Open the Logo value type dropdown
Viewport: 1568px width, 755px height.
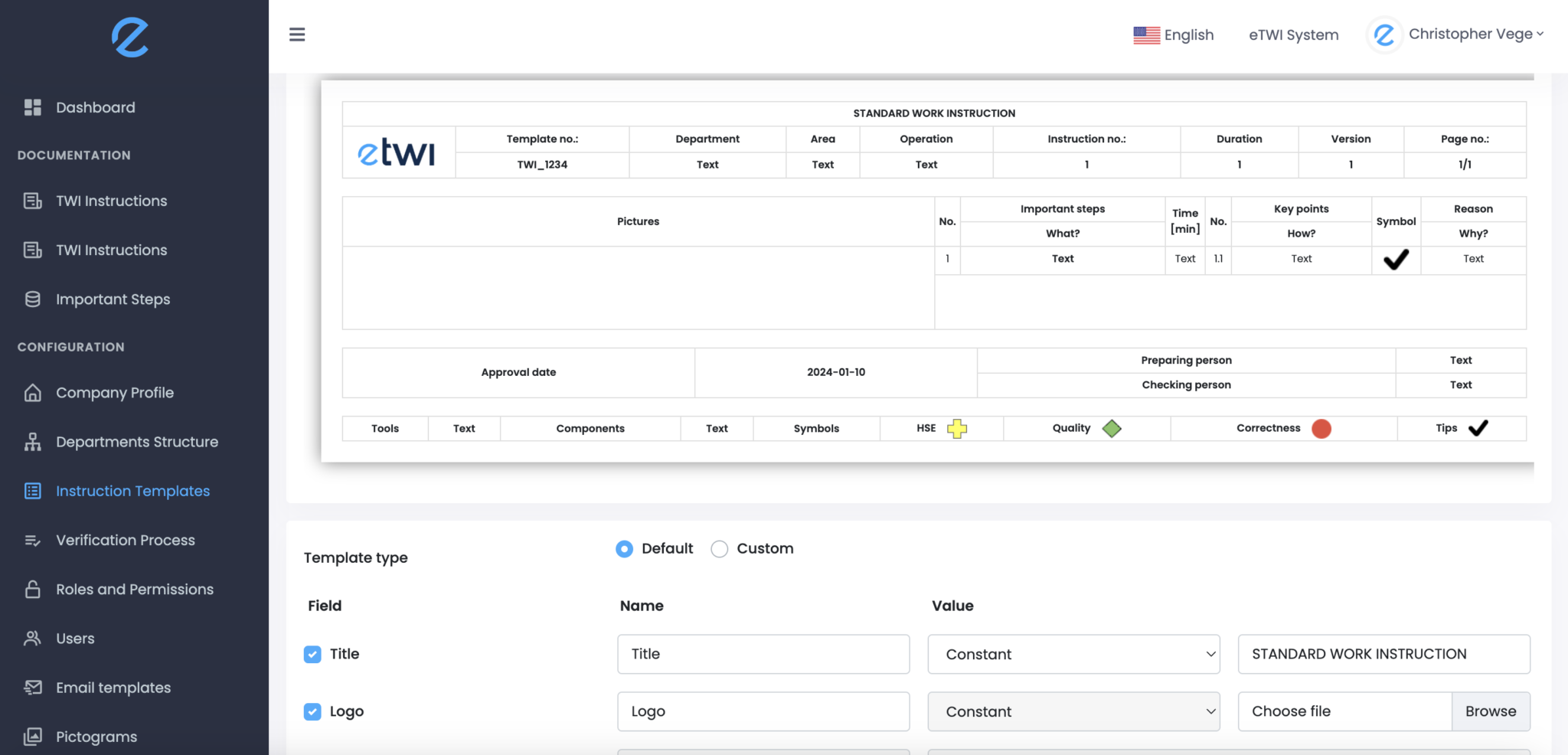[x=1073, y=711]
